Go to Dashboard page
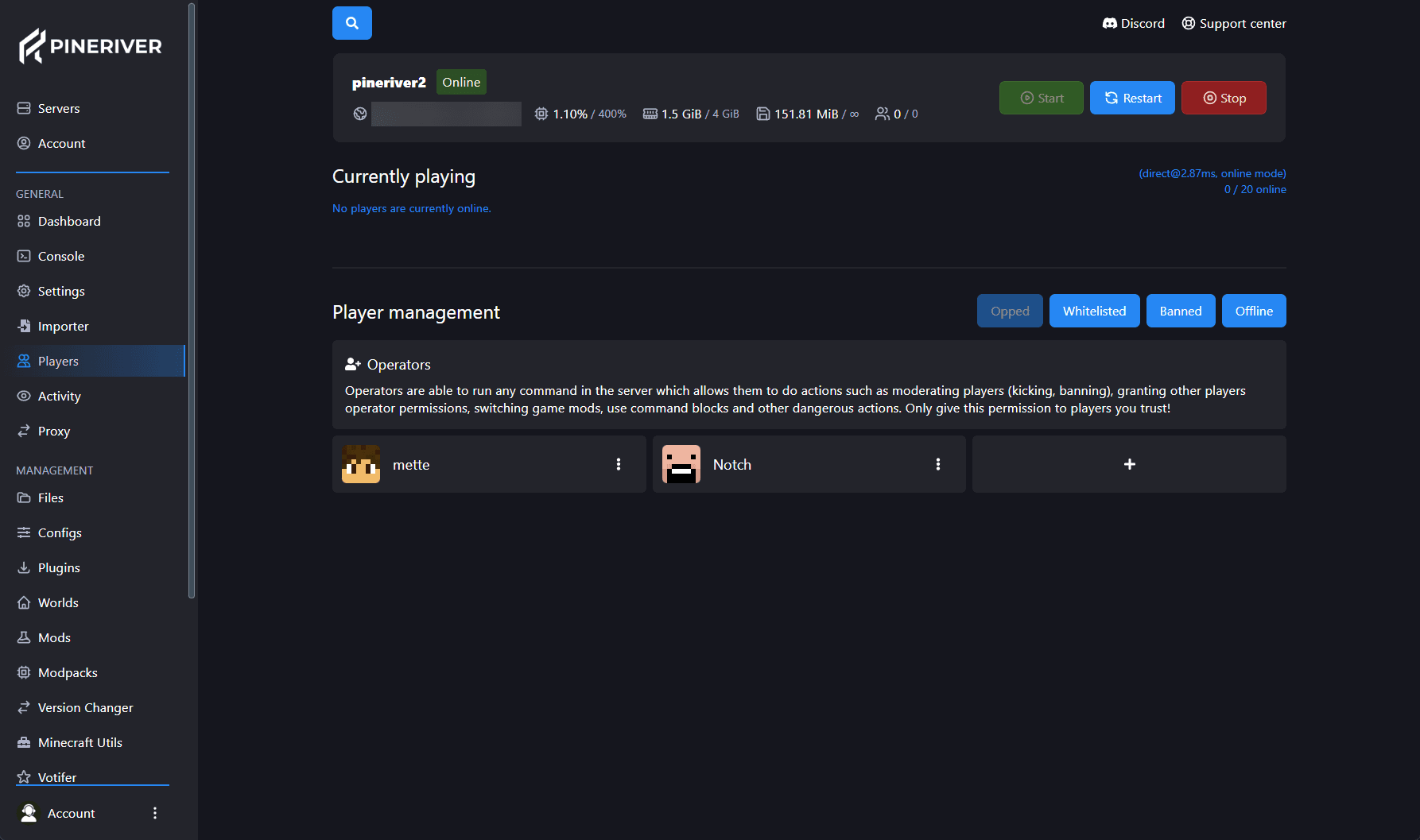This screenshot has width=1420, height=840. [92, 221]
